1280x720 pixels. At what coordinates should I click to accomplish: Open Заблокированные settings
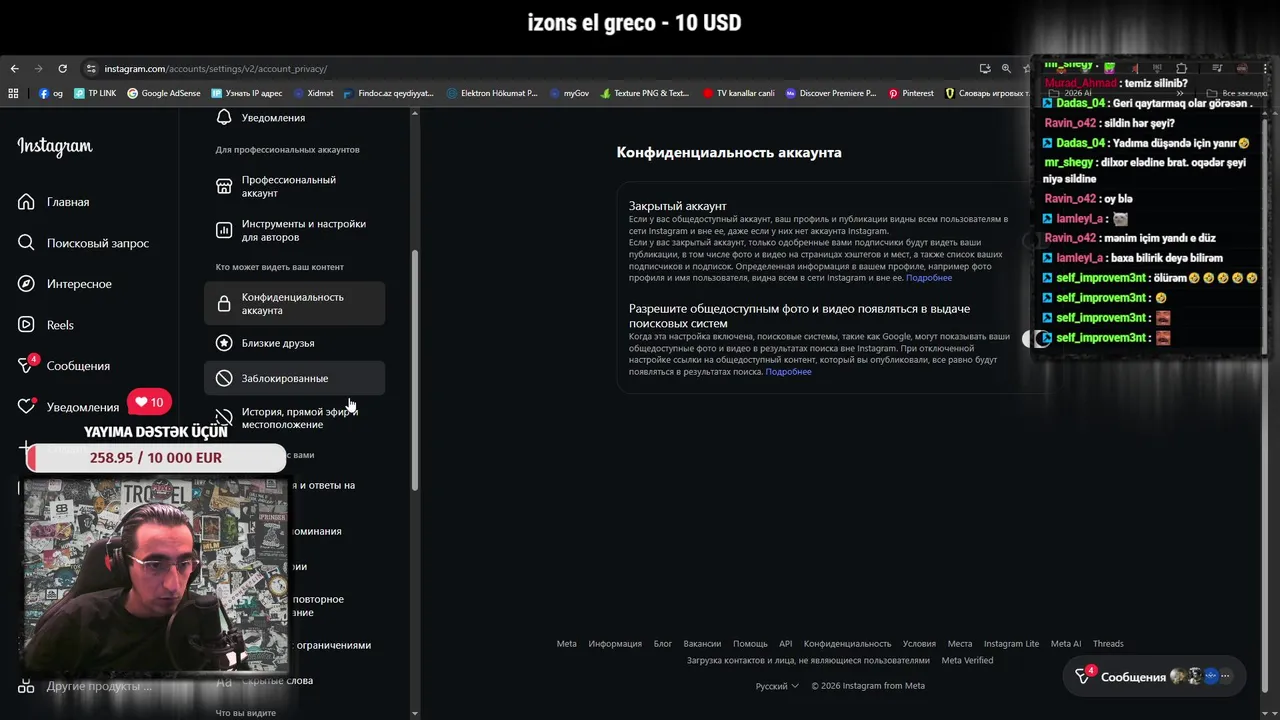(294, 378)
